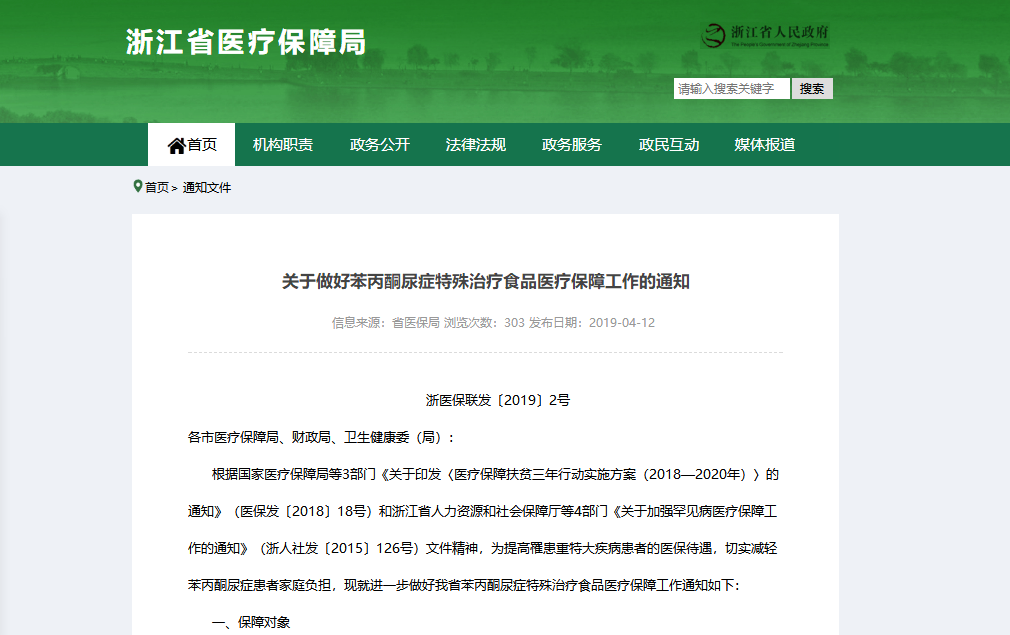Click the 搜索 button
The image size is (1010, 635).
(x=812, y=89)
